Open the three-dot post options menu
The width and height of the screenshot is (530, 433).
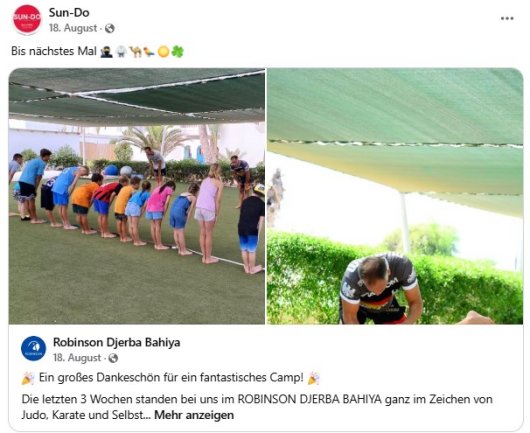[507, 19]
